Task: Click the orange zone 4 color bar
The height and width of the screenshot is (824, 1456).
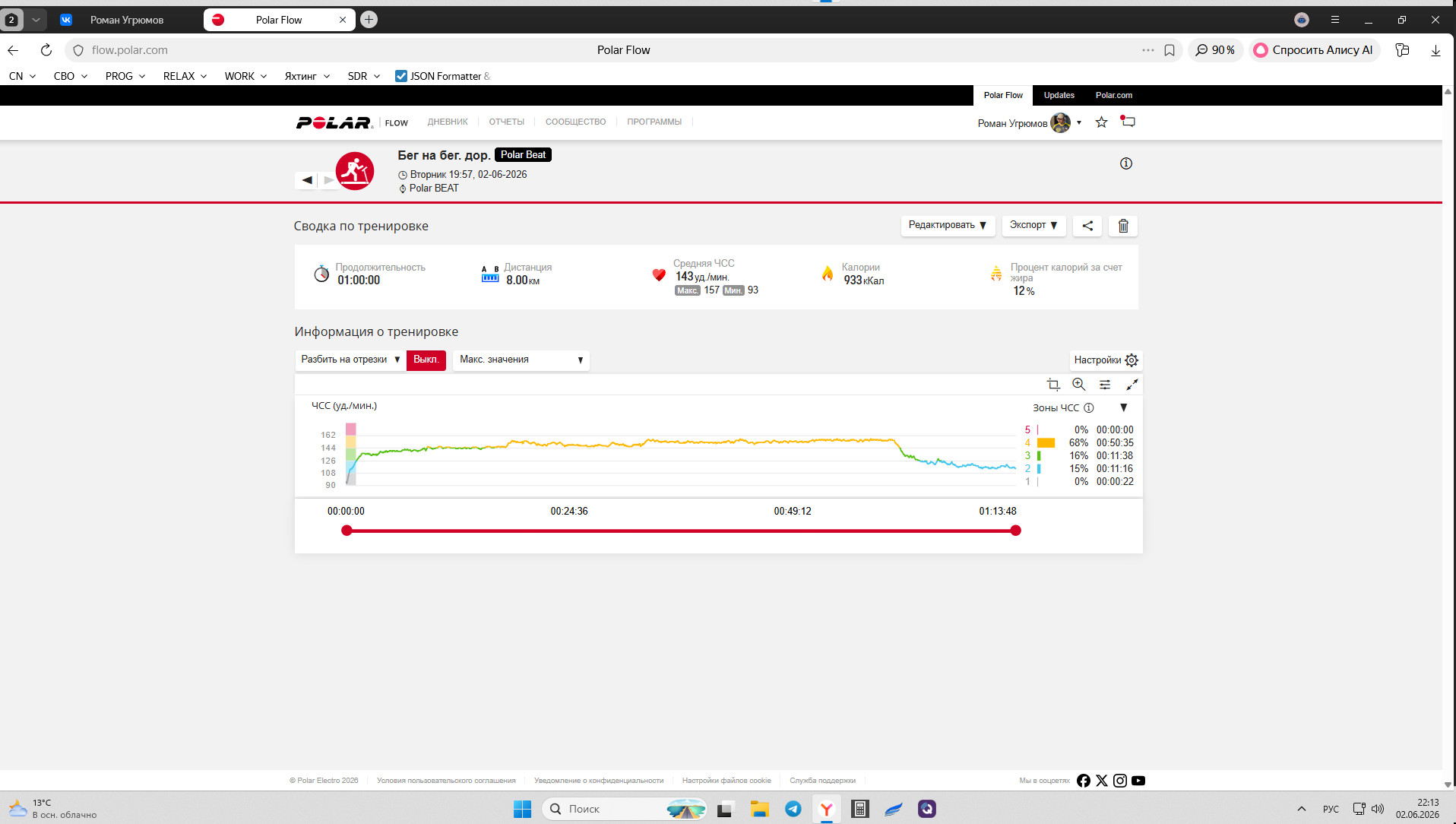Action: tap(1046, 443)
